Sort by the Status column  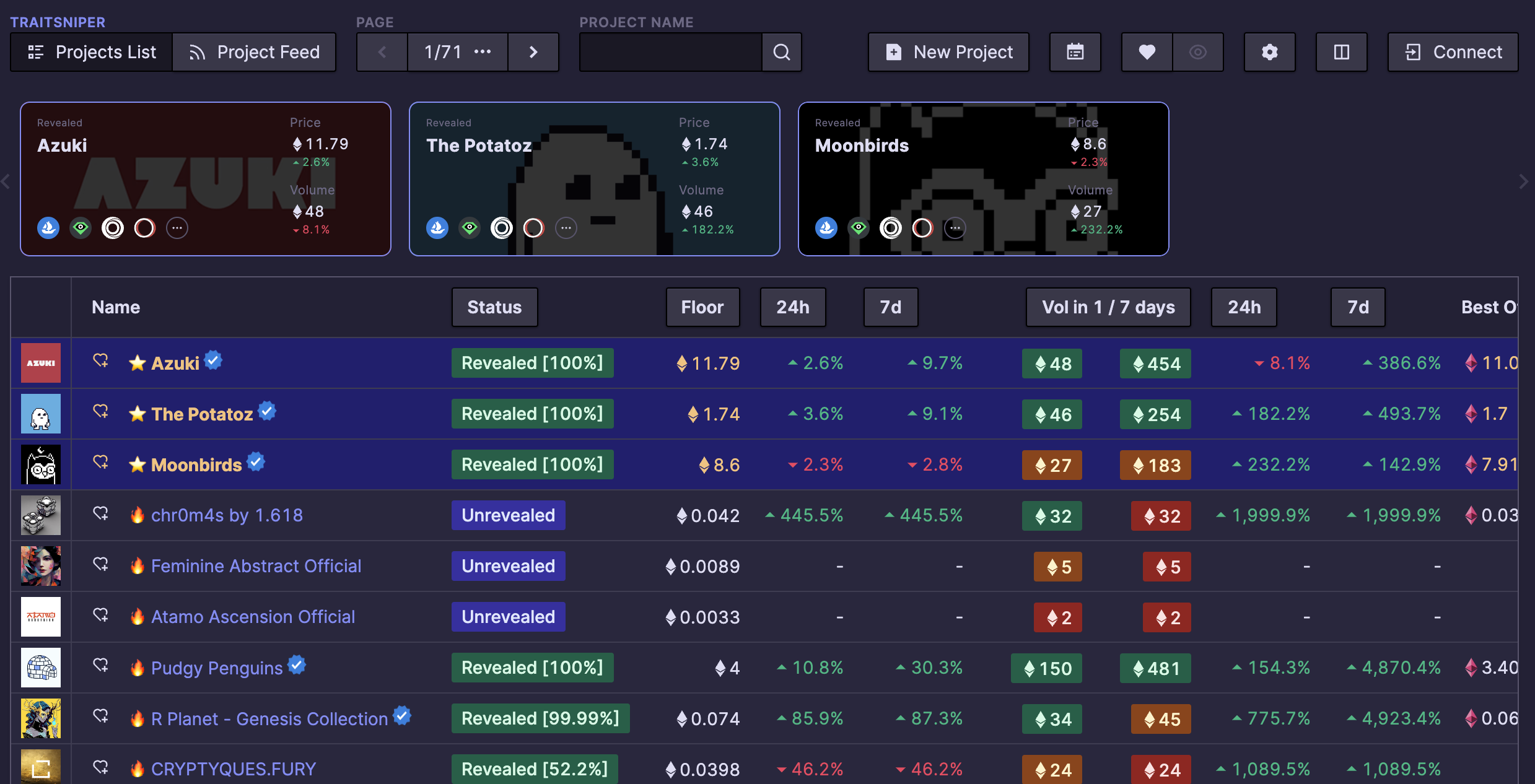point(494,307)
